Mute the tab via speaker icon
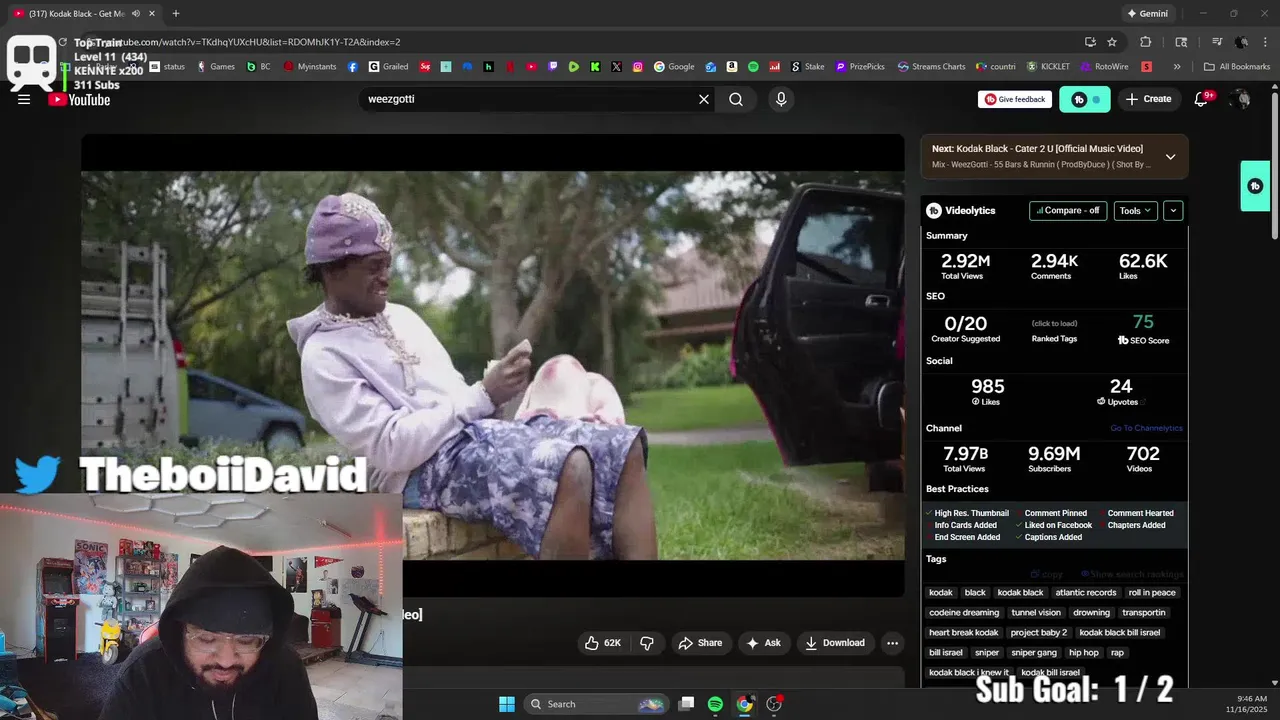The height and width of the screenshot is (720, 1280). (x=136, y=14)
